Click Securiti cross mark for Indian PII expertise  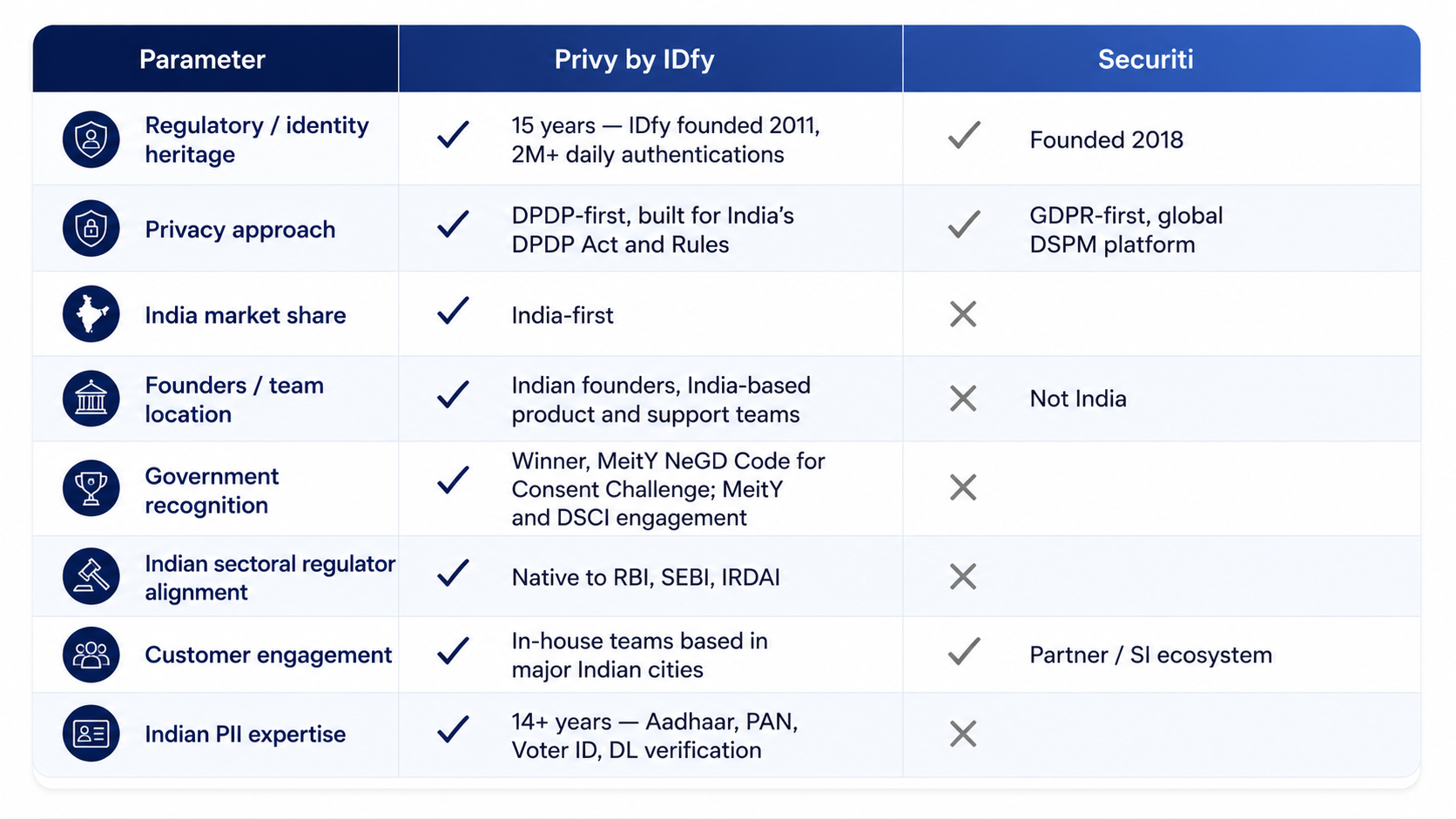[963, 734]
